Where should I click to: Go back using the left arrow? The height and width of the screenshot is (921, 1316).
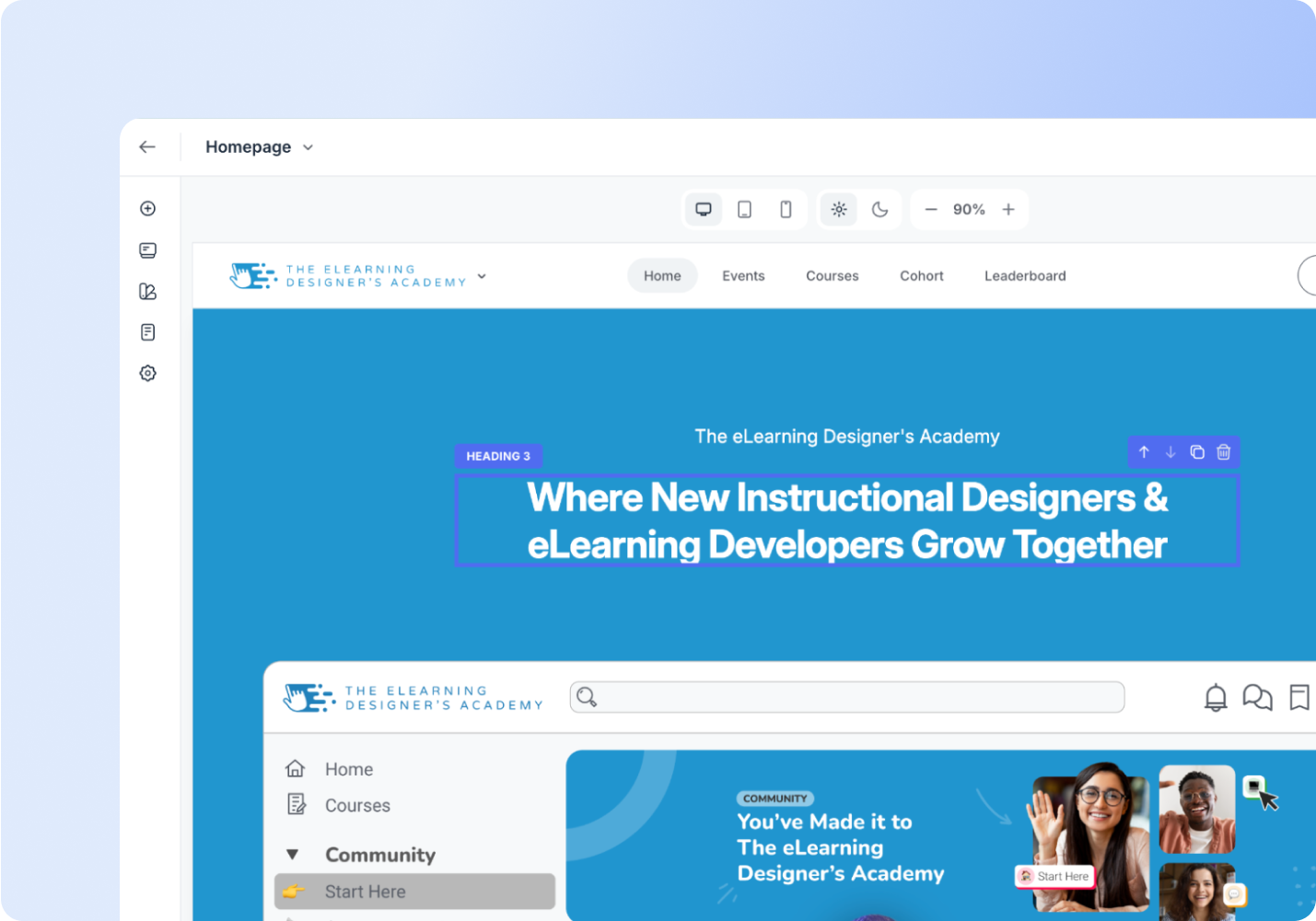[147, 147]
